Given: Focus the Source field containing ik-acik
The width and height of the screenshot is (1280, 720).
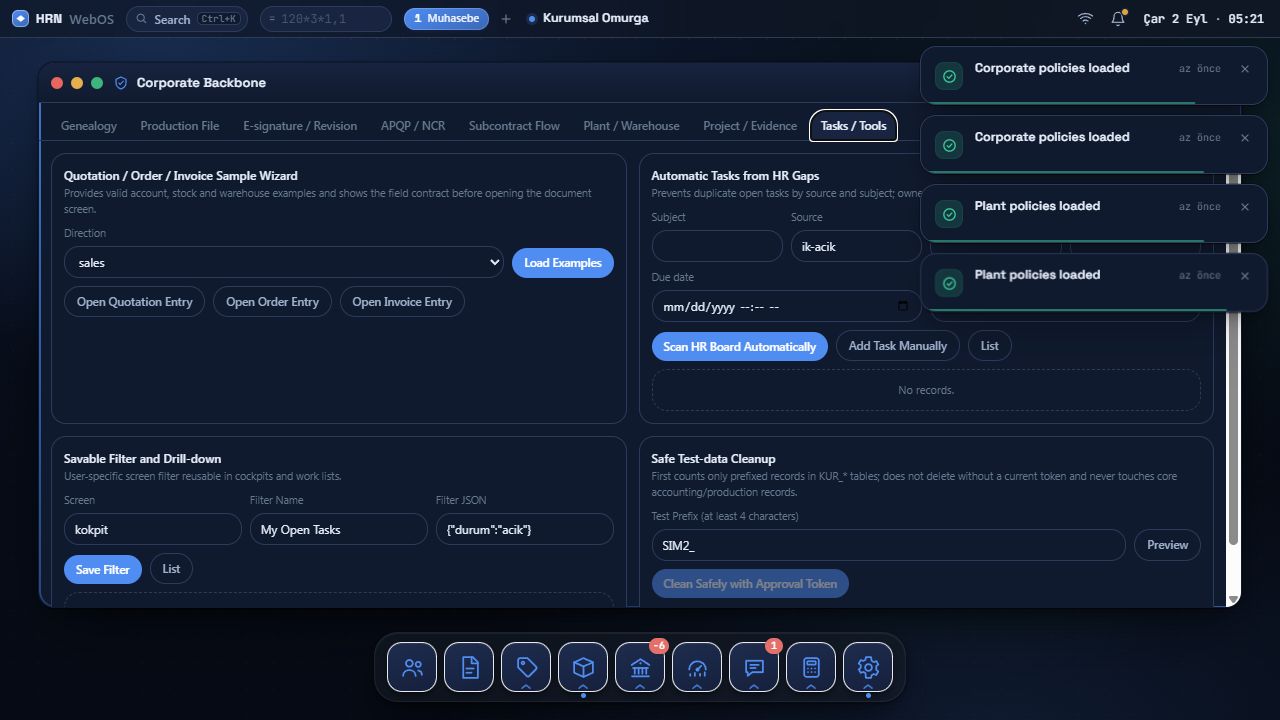Looking at the screenshot, I should 856,246.
